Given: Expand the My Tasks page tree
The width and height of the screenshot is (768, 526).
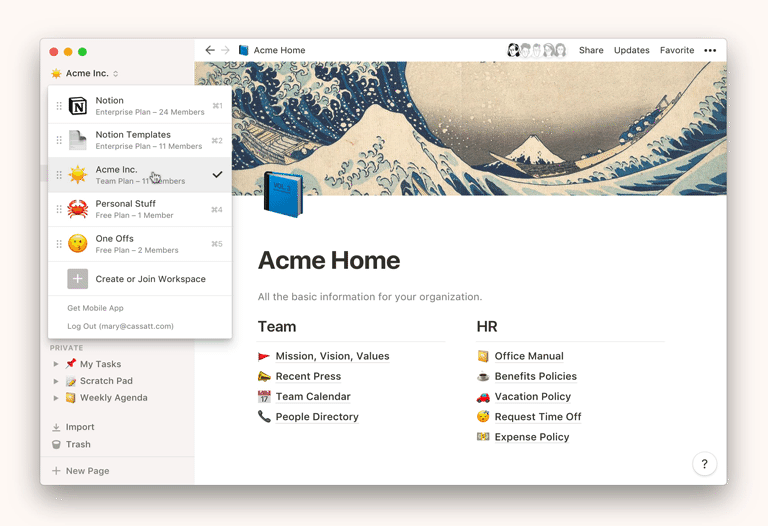Looking at the screenshot, I should 56,364.
